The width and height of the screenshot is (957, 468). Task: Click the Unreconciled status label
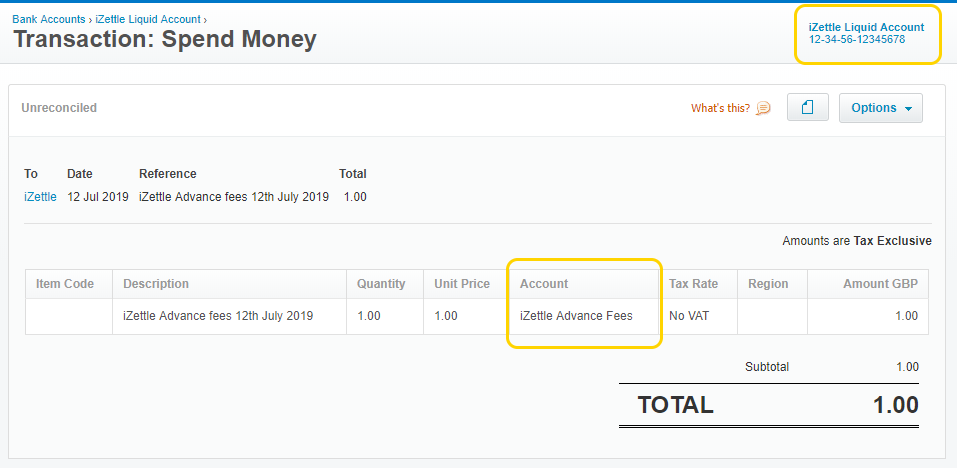point(59,108)
